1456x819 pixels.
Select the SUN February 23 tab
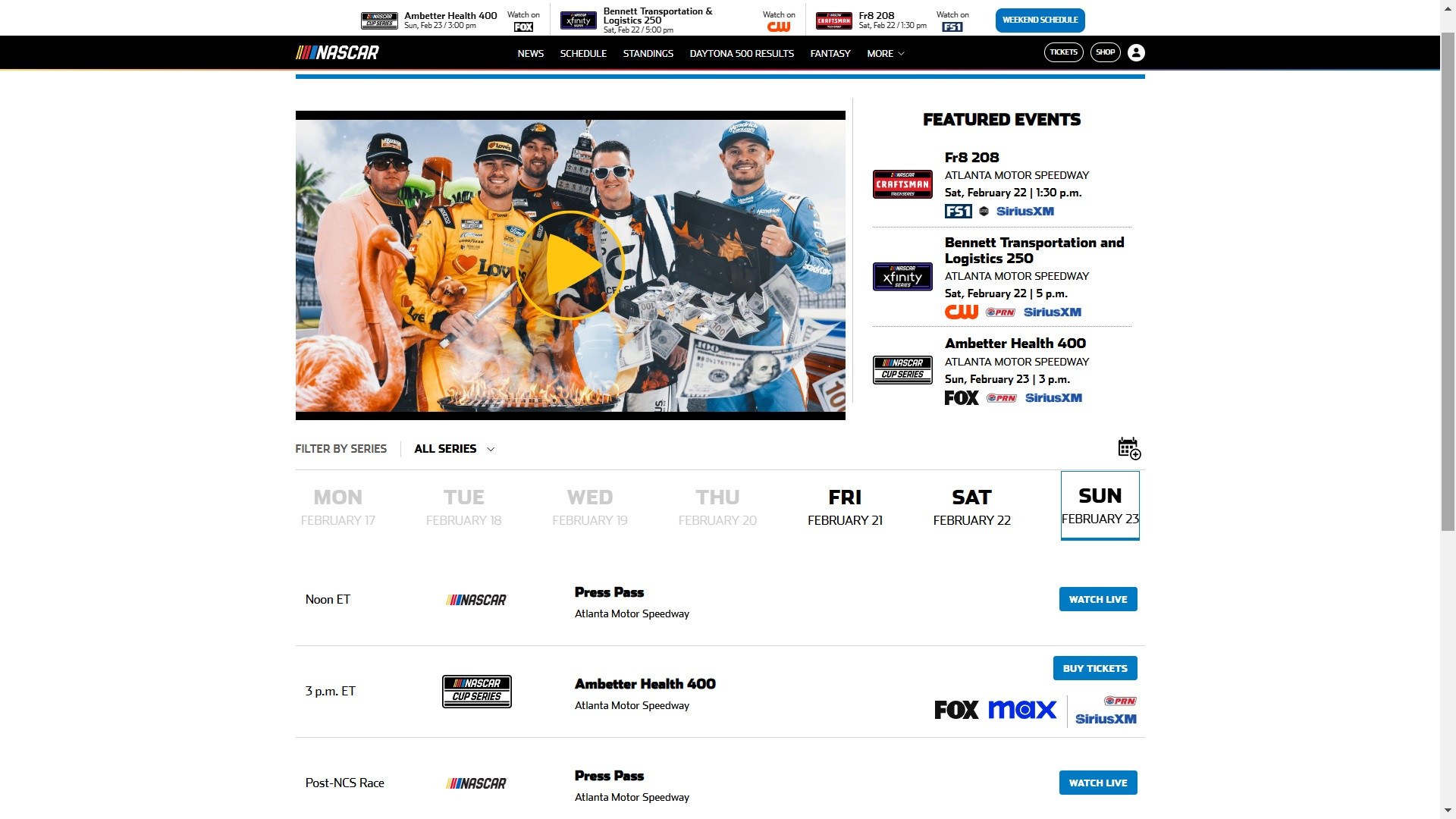(1100, 506)
